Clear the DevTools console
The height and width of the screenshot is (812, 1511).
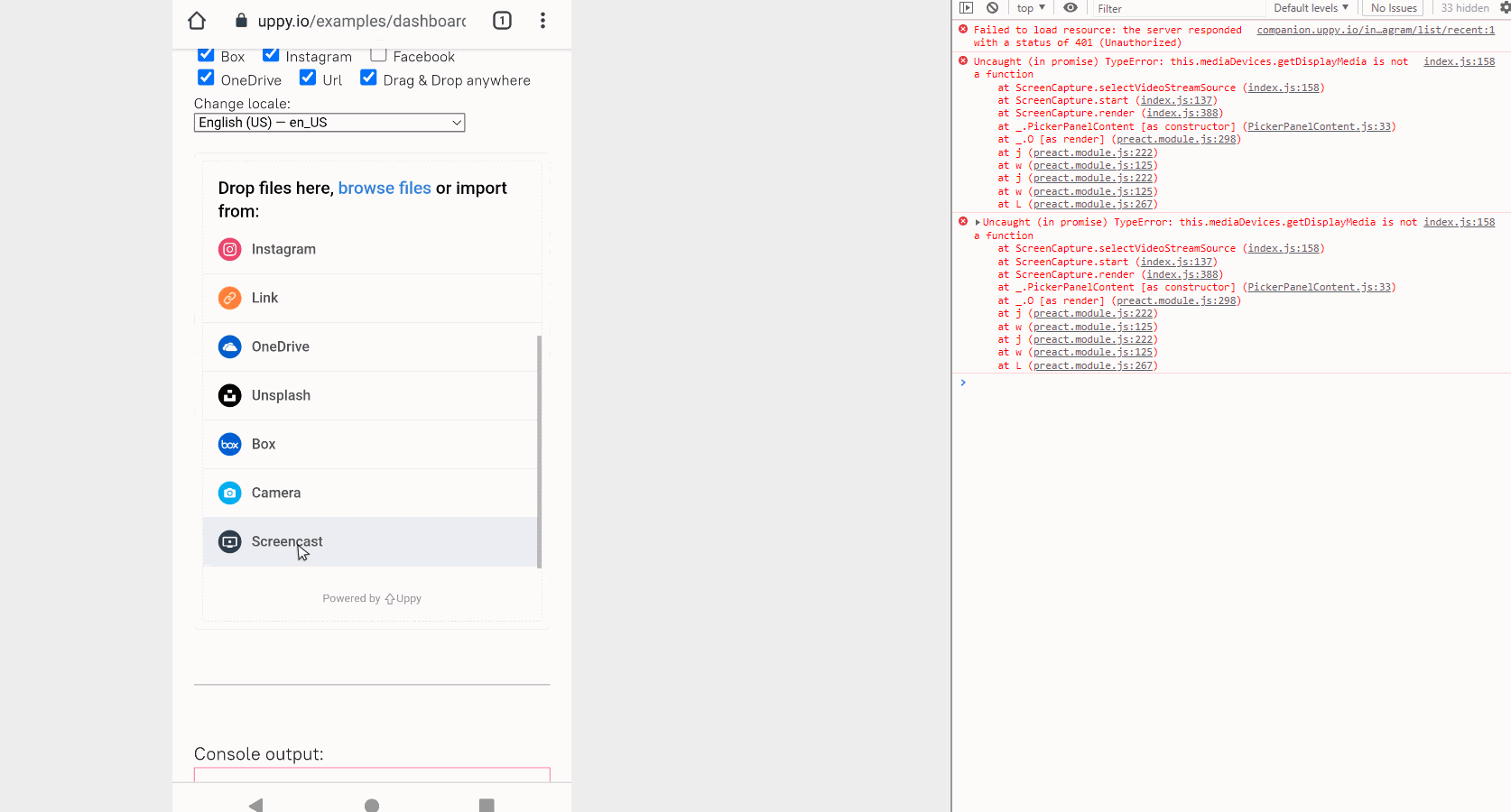pyautogui.click(x=993, y=8)
